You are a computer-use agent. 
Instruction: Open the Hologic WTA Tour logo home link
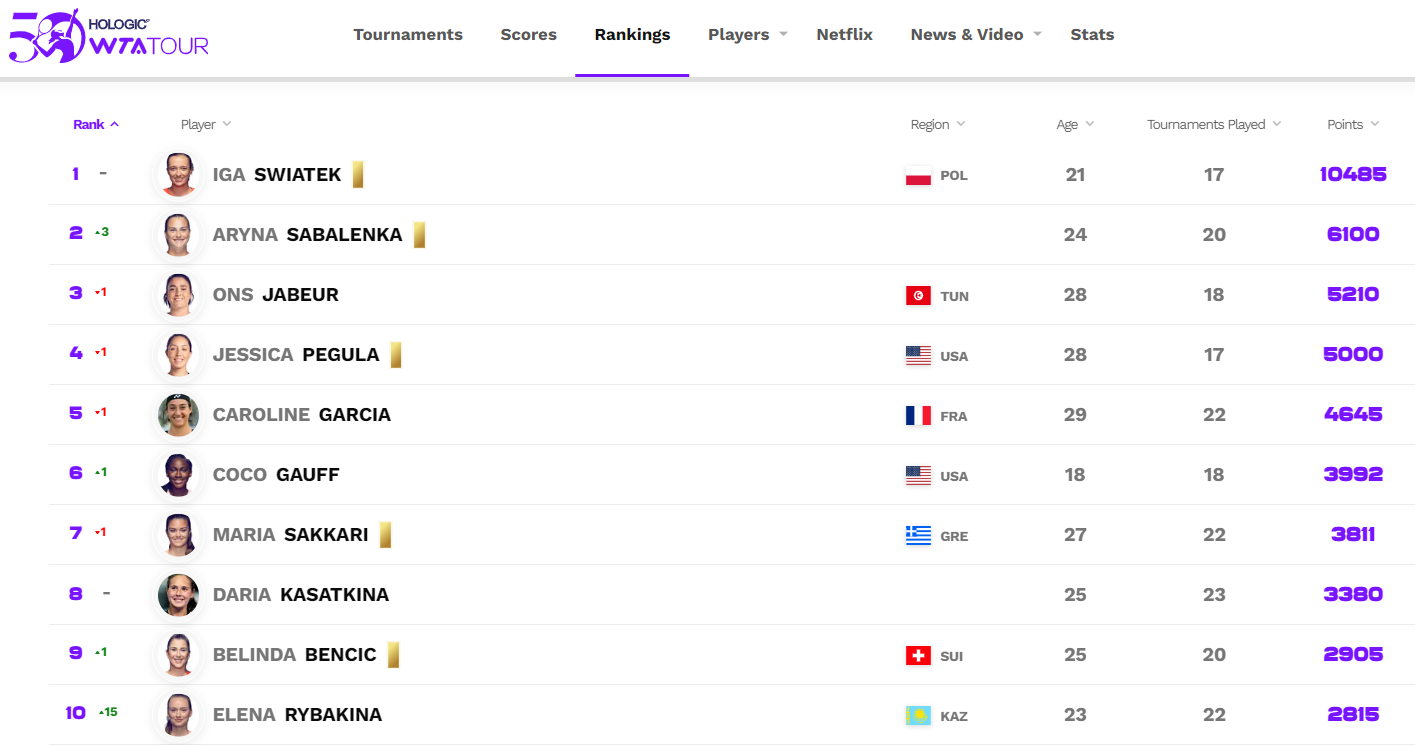click(x=109, y=36)
